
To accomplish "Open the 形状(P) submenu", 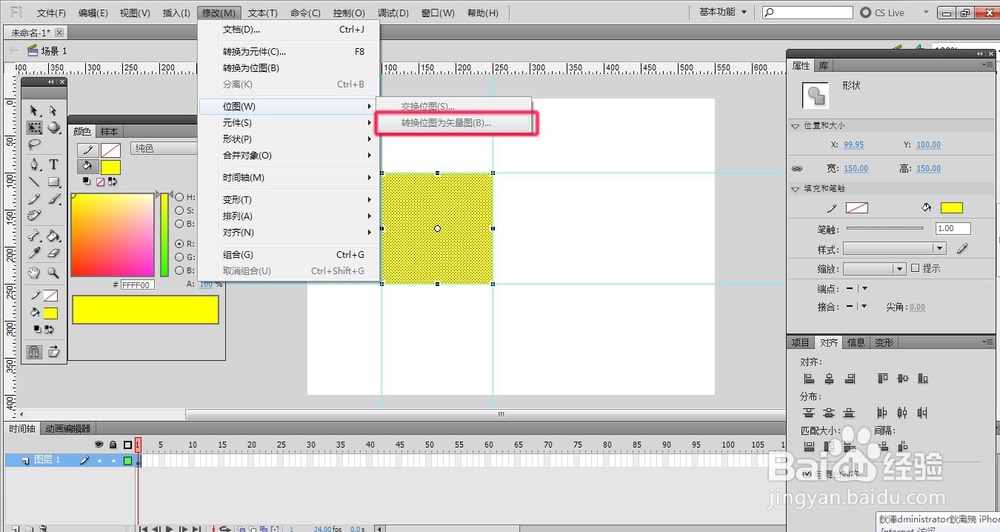I will [x=289, y=139].
